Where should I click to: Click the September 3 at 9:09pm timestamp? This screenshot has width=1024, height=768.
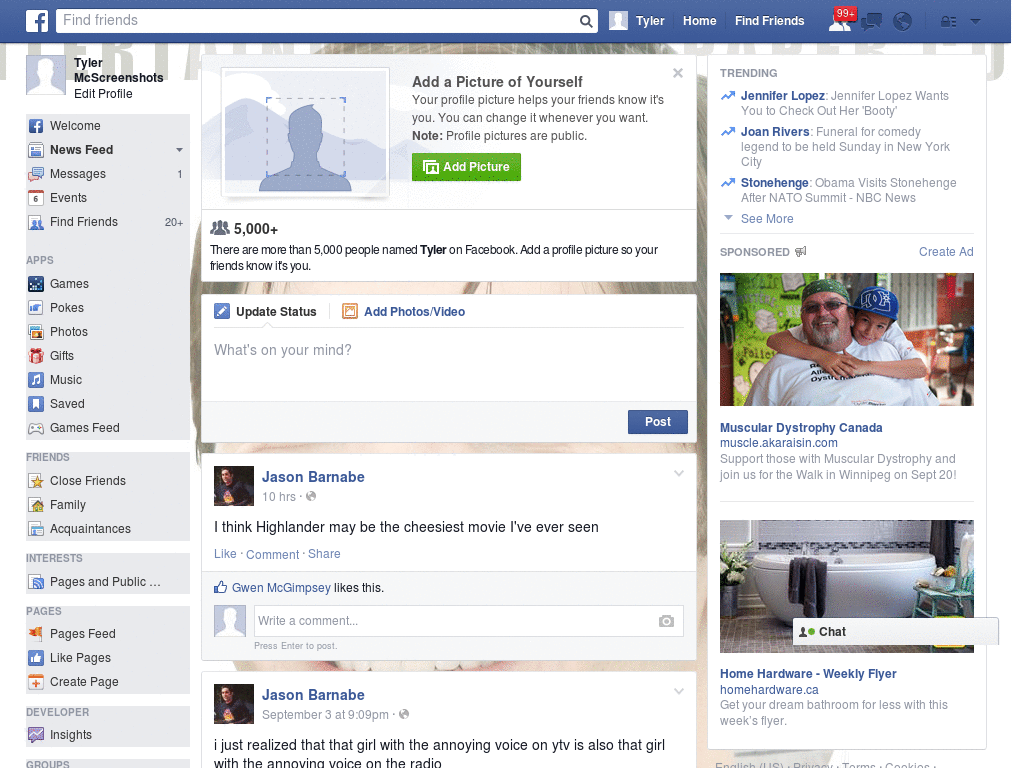click(x=325, y=715)
